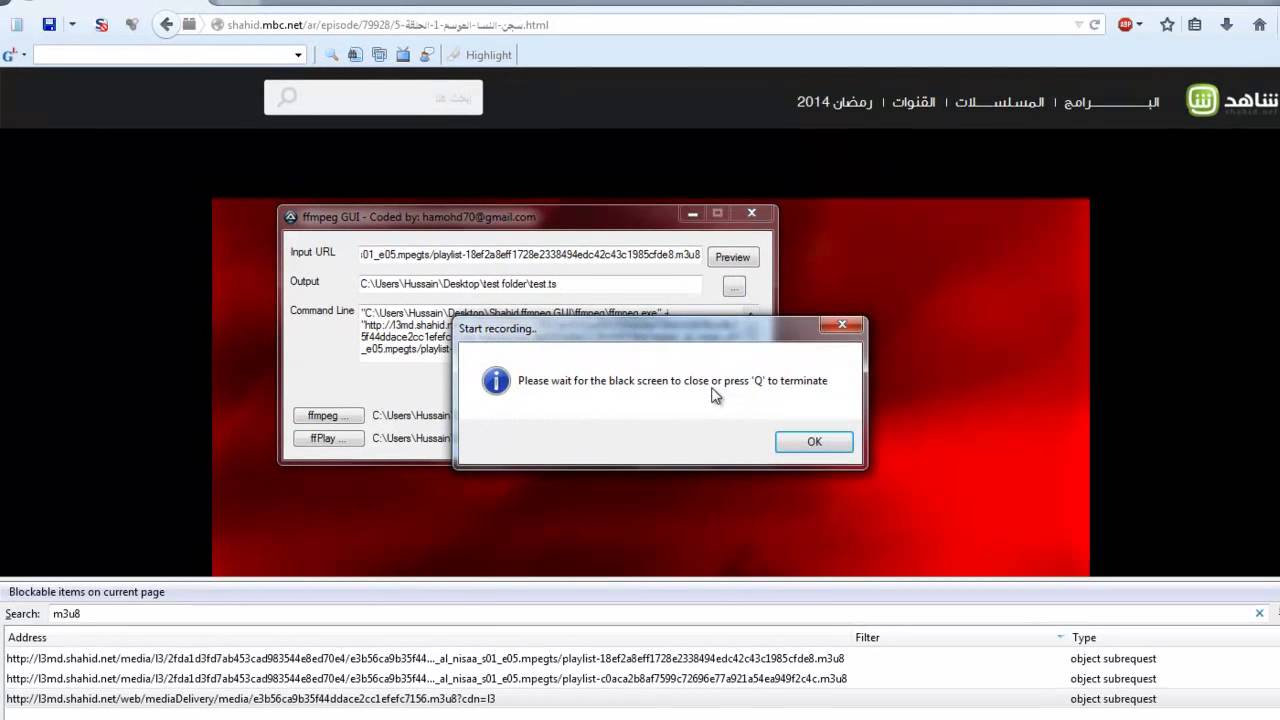The image size is (1280, 720).
Task: Open the القنوات navigation menu item
Action: click(x=914, y=102)
